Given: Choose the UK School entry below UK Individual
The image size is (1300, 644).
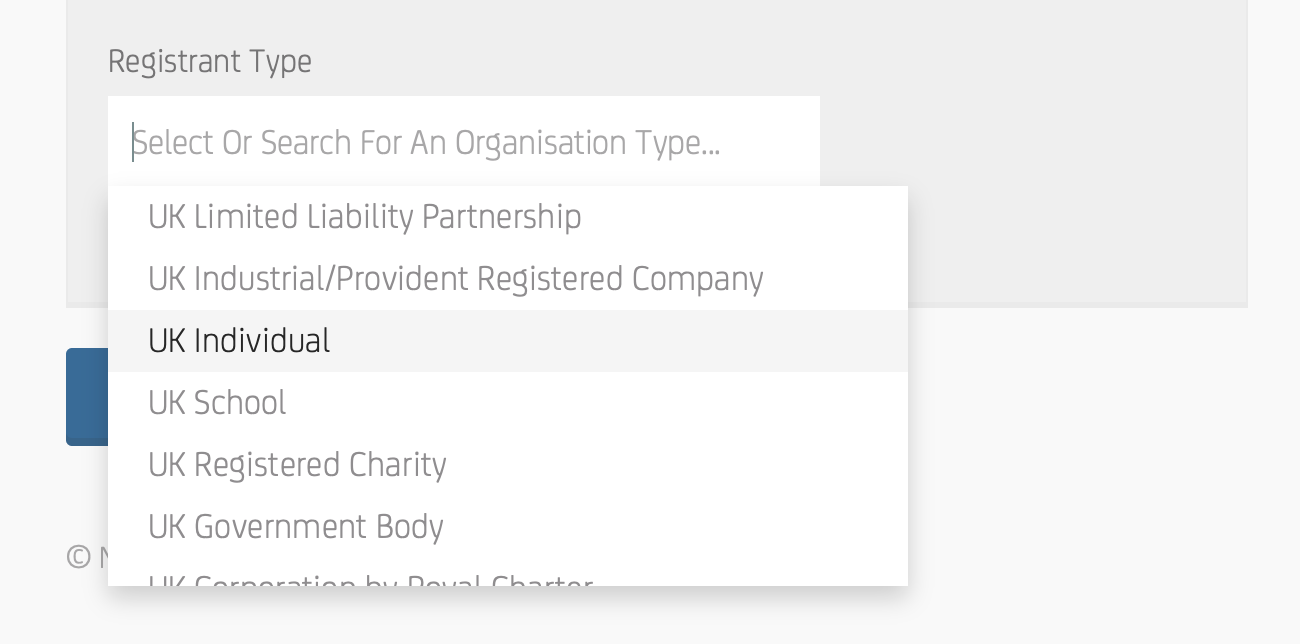Looking at the screenshot, I should pos(217,402).
